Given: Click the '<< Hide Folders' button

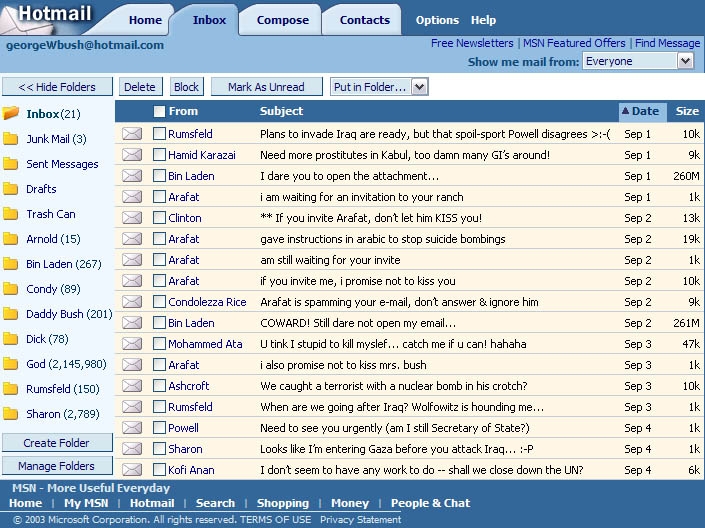Looking at the screenshot, I should coord(57,87).
